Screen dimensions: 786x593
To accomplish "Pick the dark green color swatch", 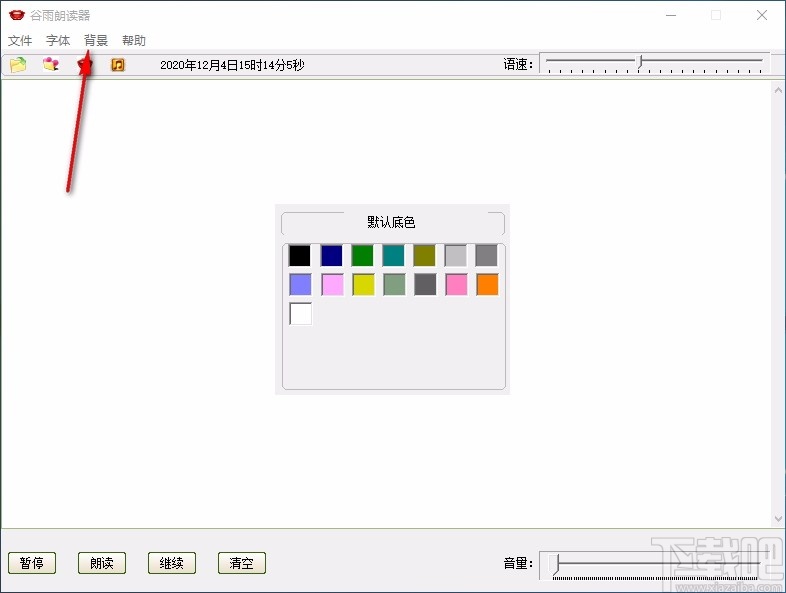I will (x=362, y=255).
